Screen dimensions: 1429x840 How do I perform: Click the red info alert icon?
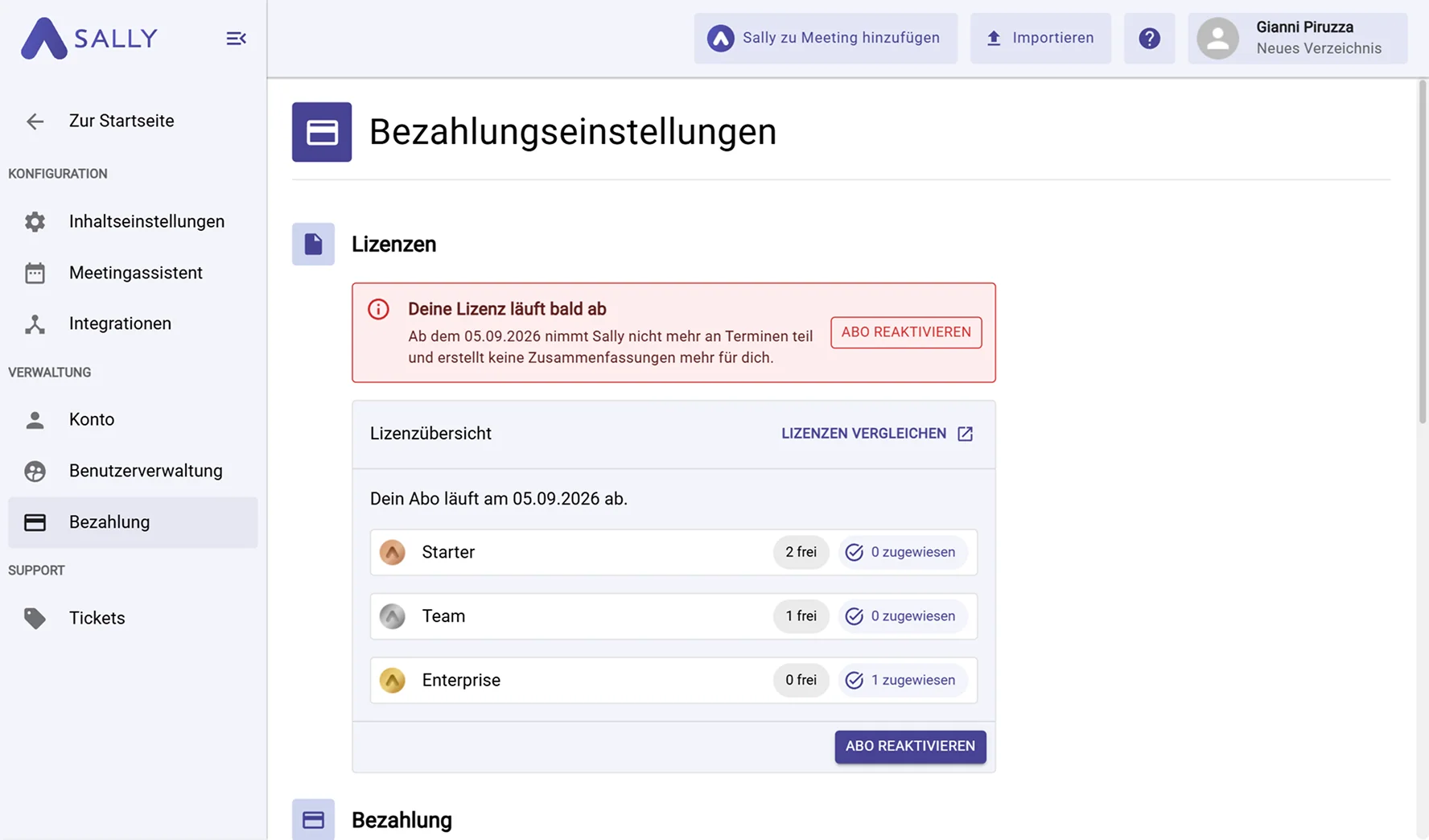click(378, 309)
